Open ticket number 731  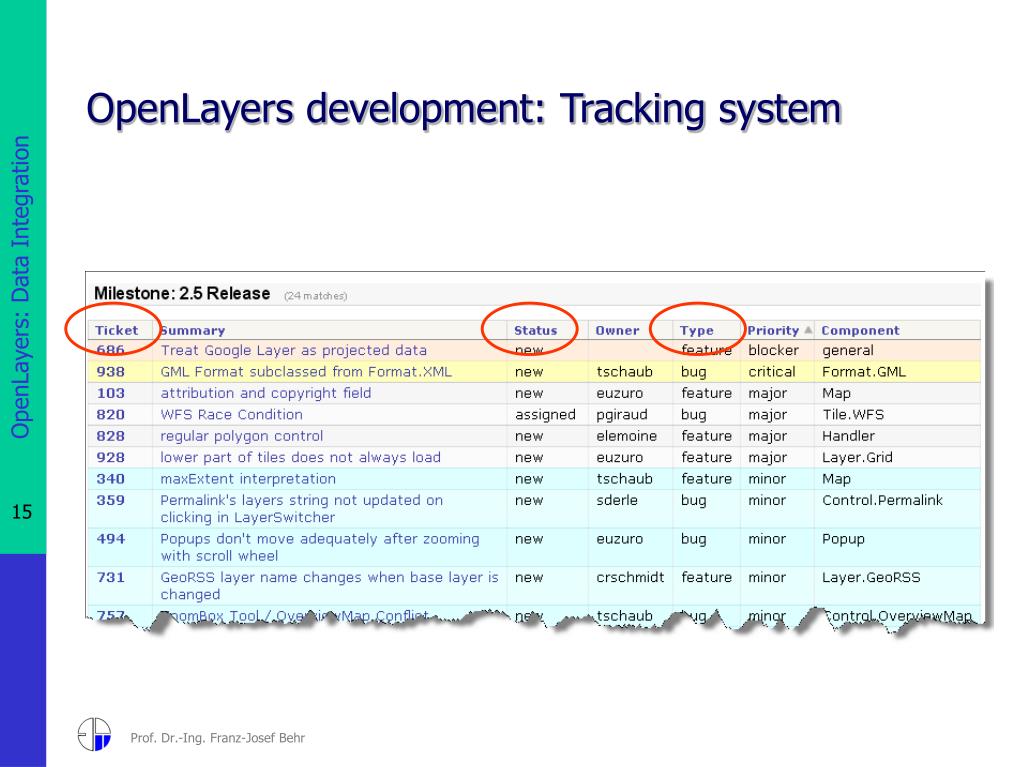click(110, 578)
